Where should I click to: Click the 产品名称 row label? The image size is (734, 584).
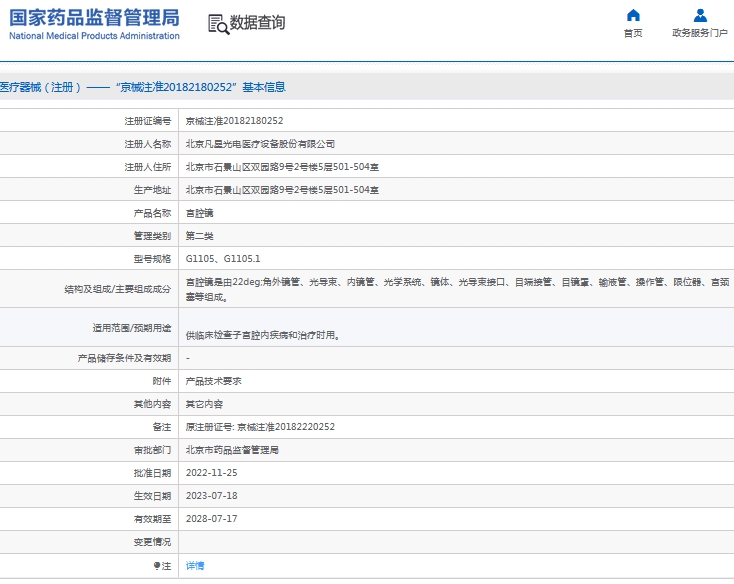click(x=153, y=213)
